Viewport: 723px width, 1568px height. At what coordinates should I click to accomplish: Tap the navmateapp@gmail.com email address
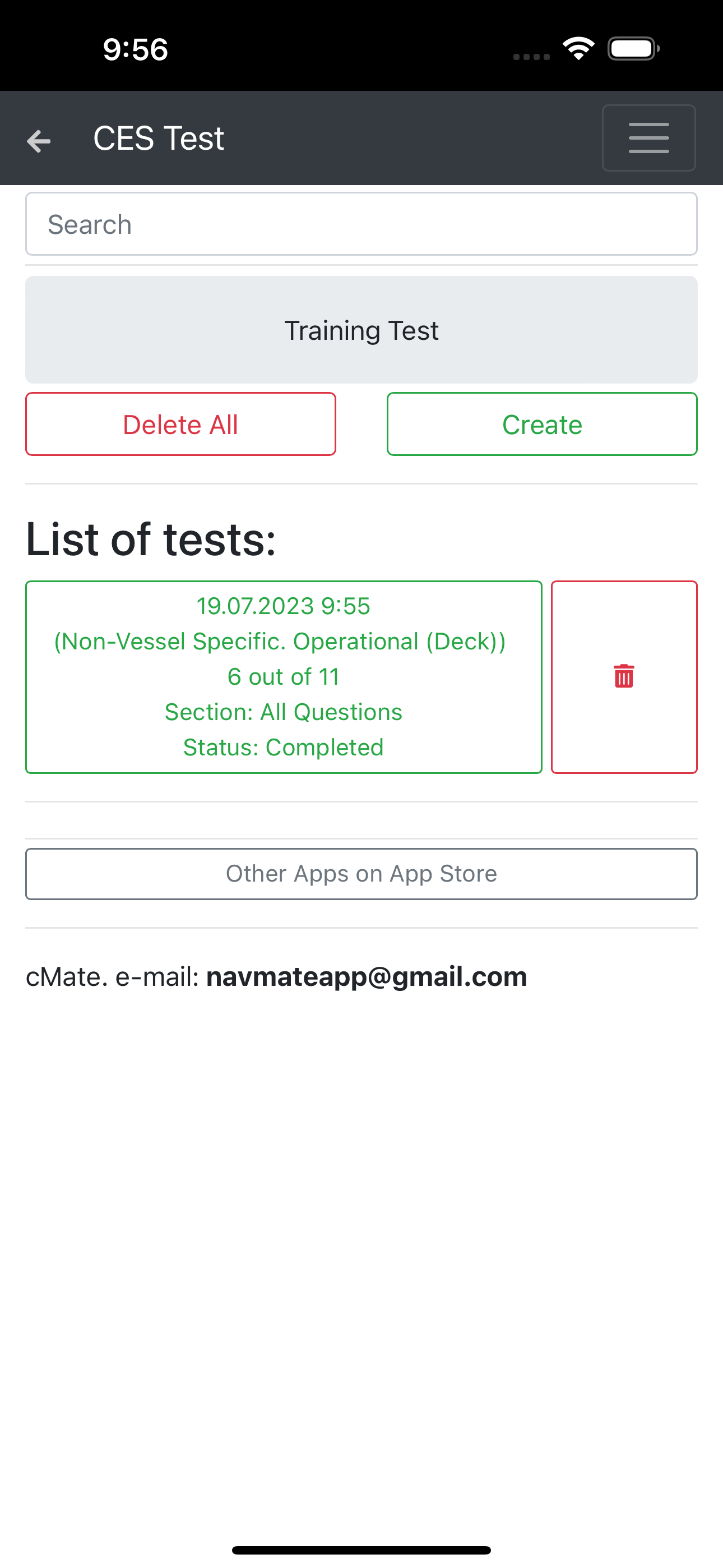pyautogui.click(x=367, y=976)
